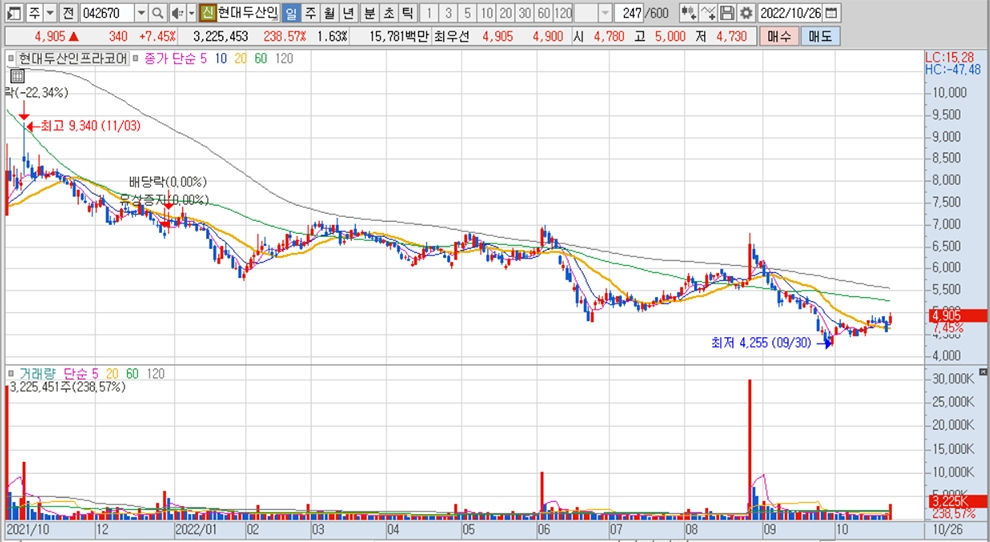Click the stock code field showing 042670
This screenshot has width=990, height=542.
107,13
